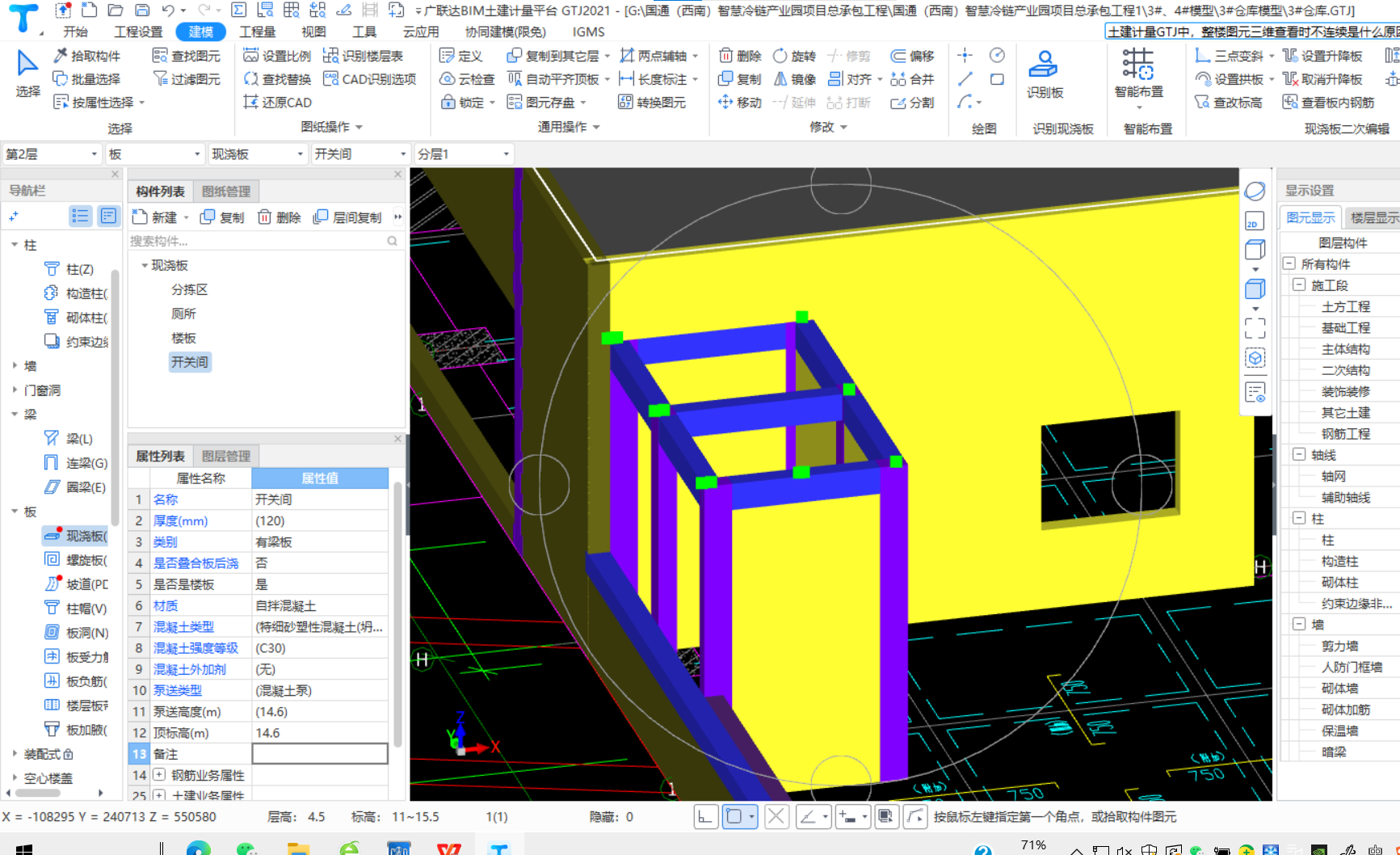Toggle orthogonal mode in status bar

(705, 817)
